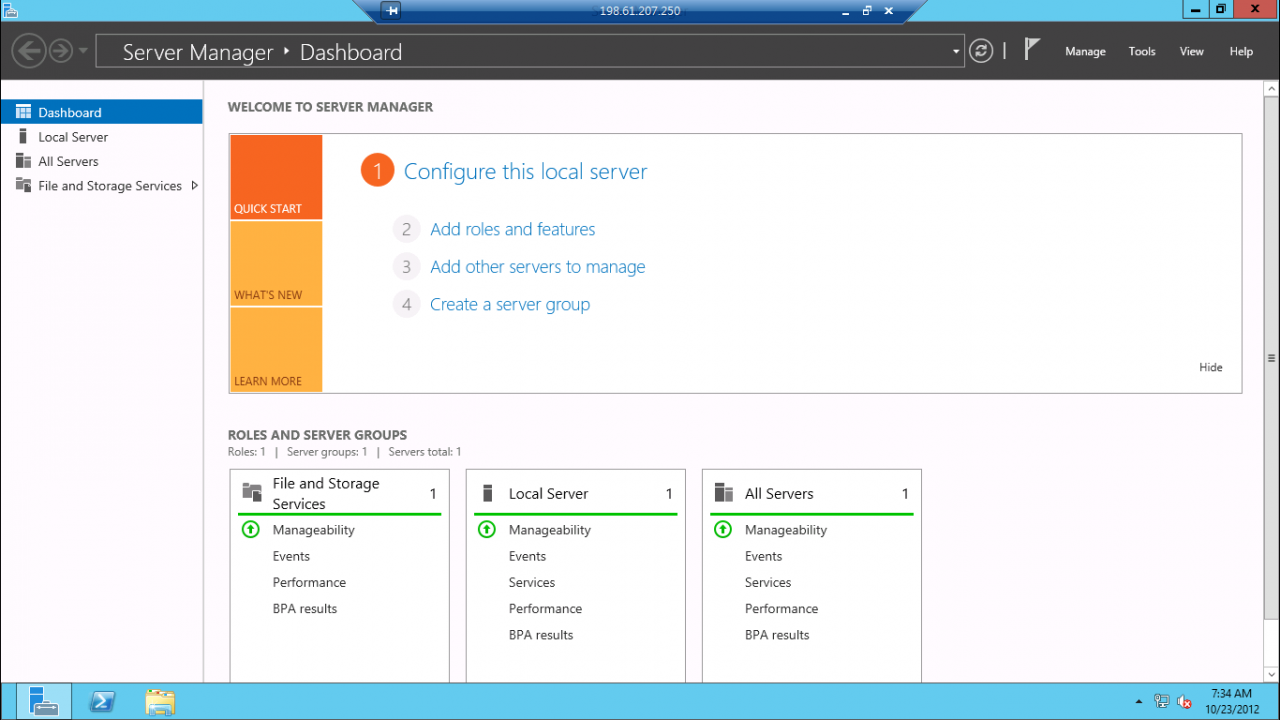1280x720 pixels.
Task: Click Server Manager taskbar icon
Action: click(x=44, y=701)
